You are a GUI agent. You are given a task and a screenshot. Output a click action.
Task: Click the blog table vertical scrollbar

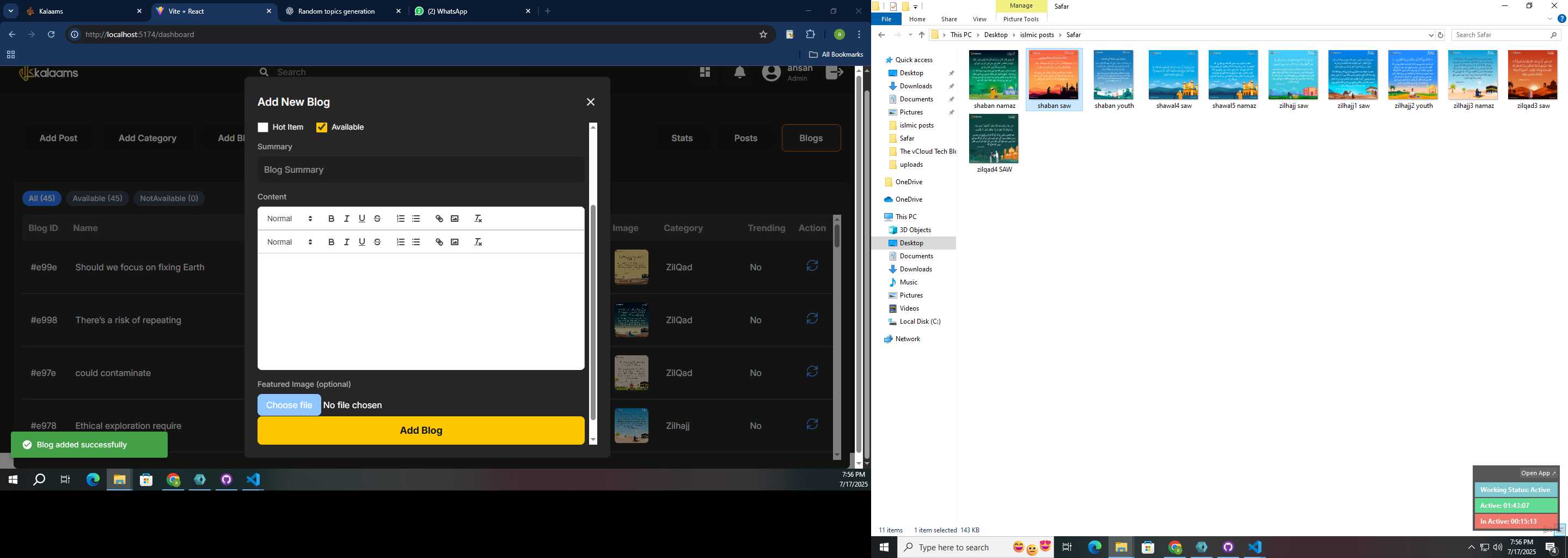837,236
